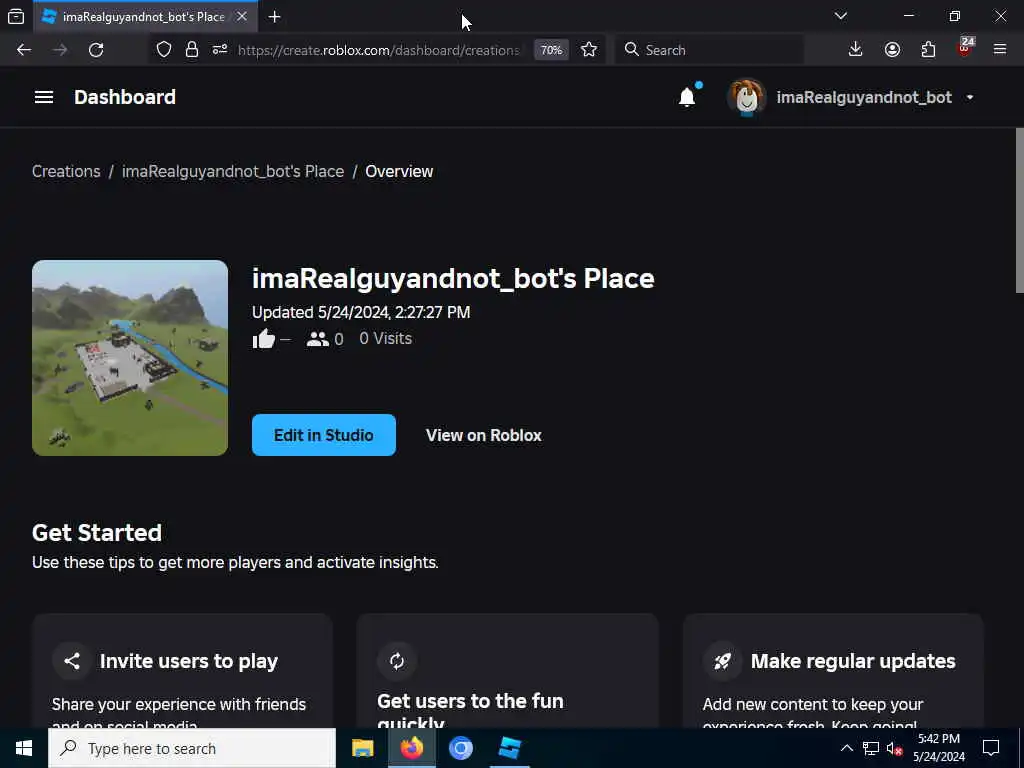
Task: Reload the page with refresh icon
Action: 96,50
